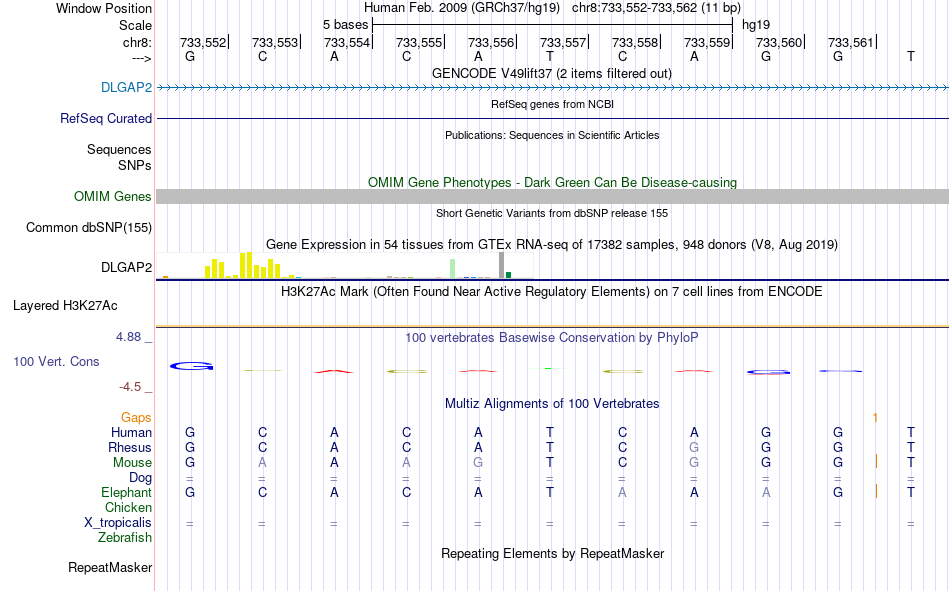Select the RepeatMasker track label

110,567
